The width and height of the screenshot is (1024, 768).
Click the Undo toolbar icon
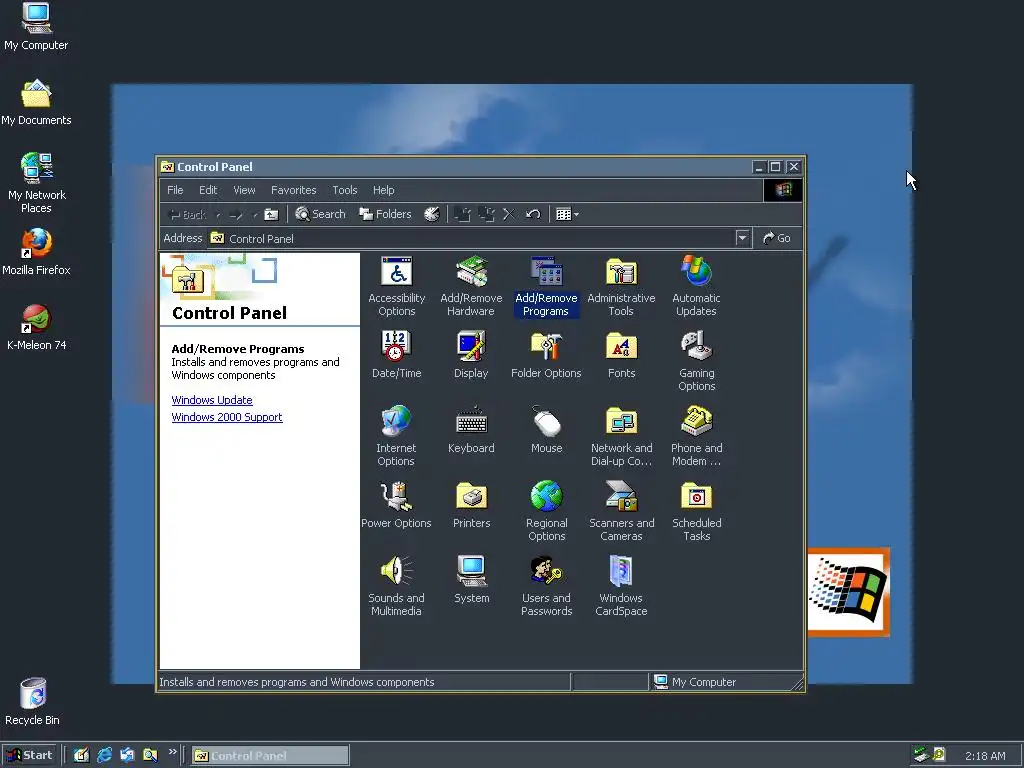coord(533,214)
